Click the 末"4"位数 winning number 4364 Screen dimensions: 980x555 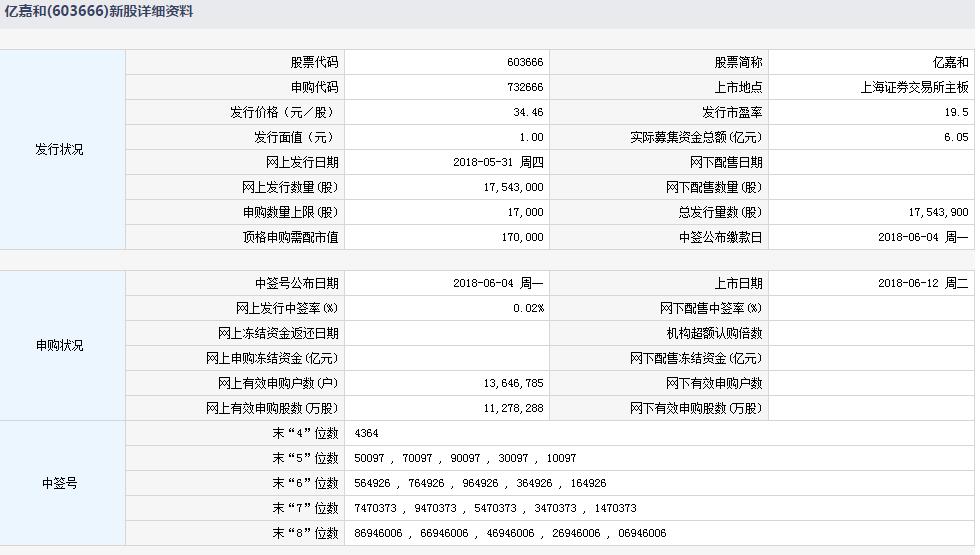366,433
